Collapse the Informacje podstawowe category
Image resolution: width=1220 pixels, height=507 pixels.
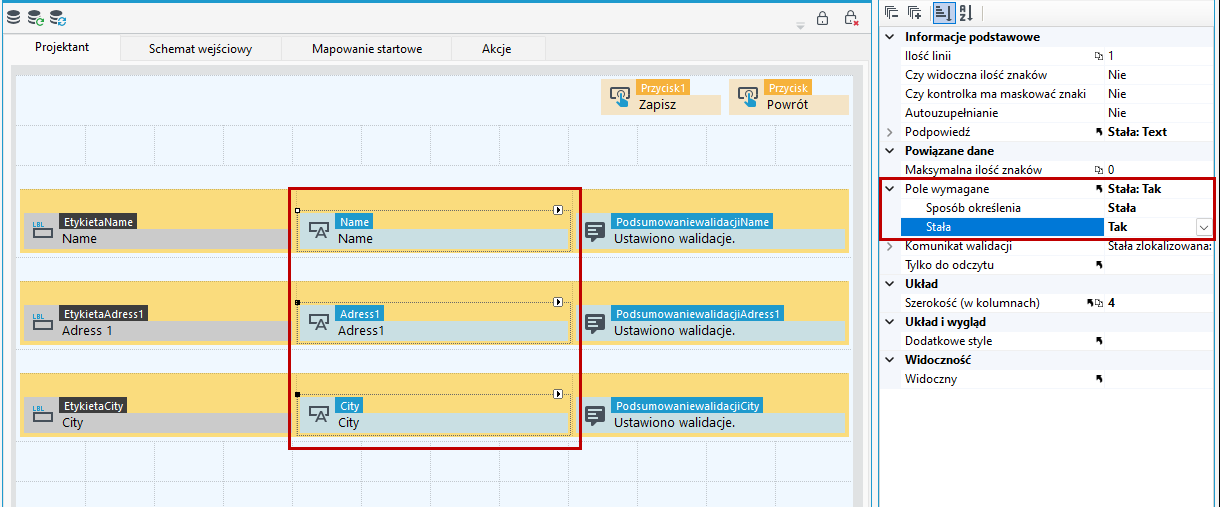(x=891, y=37)
